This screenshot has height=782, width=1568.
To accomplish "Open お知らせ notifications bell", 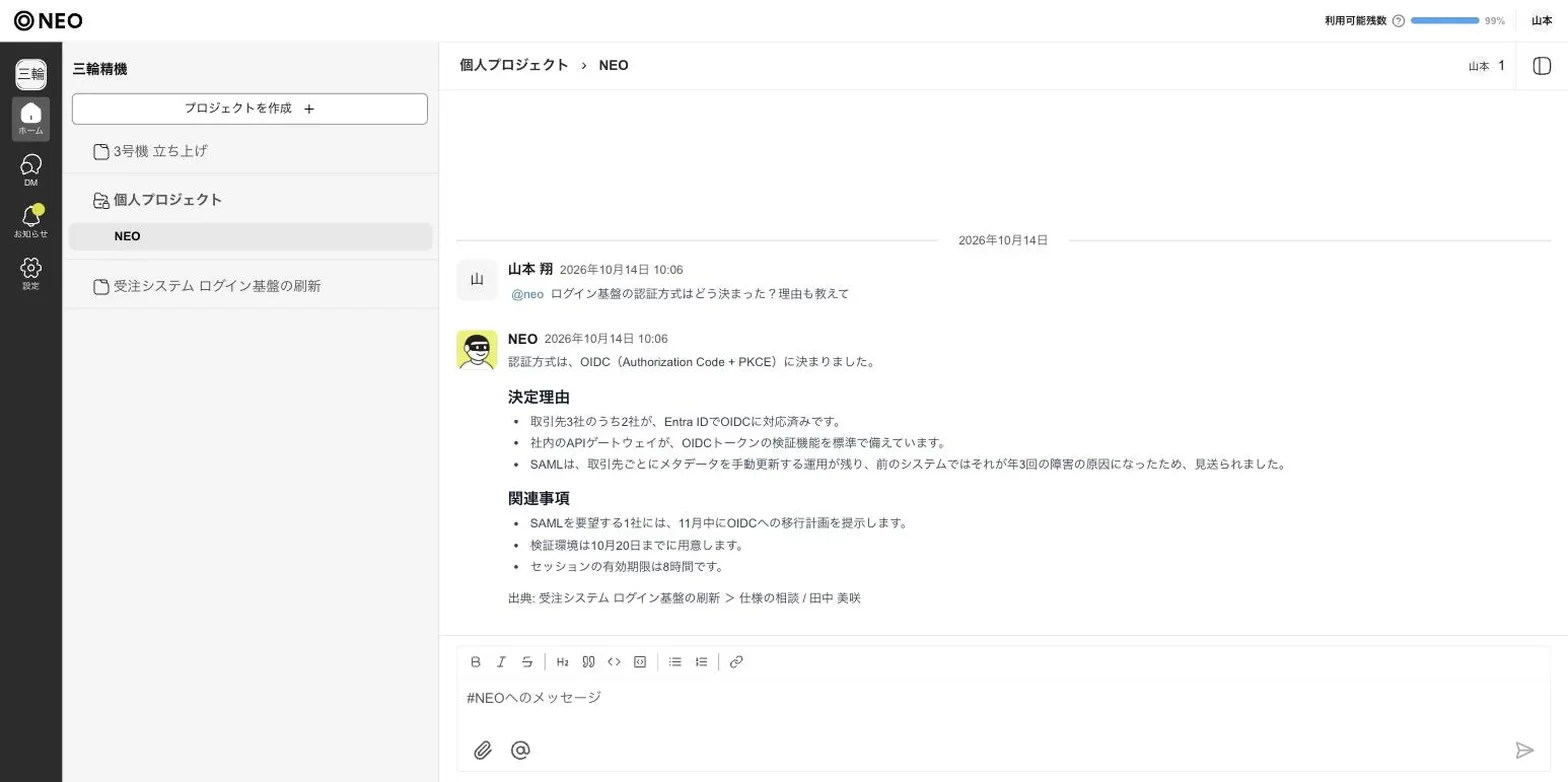I will click(31, 222).
